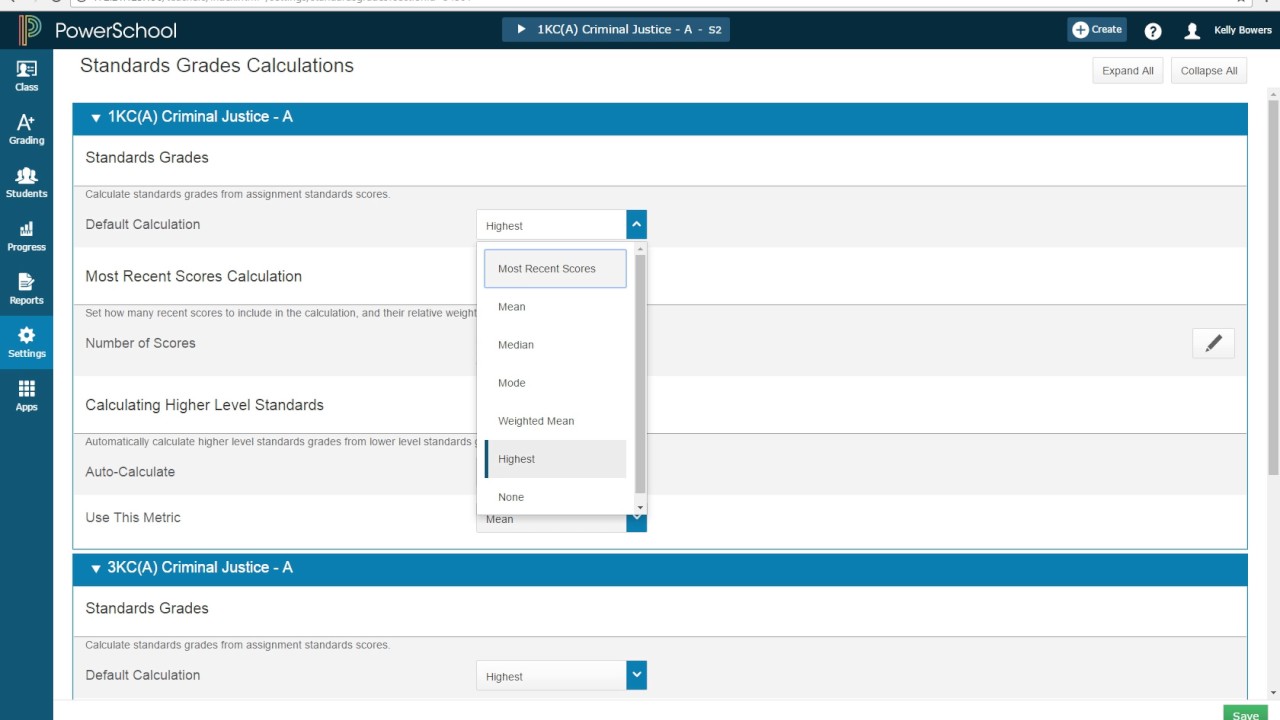Click the page vertical scrollbar
This screenshot has height=720, width=1280.
tap(1273, 287)
